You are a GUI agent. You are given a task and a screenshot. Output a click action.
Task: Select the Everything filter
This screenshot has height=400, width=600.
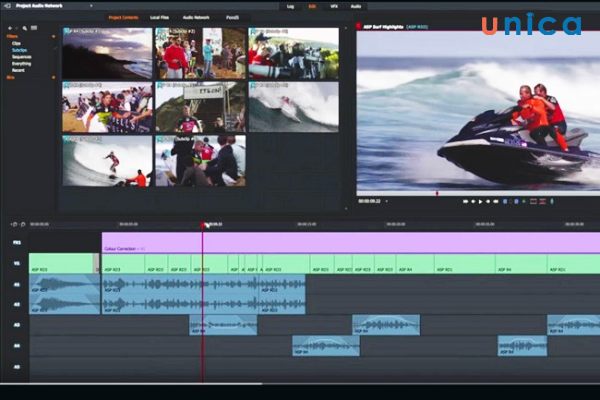click(21, 64)
